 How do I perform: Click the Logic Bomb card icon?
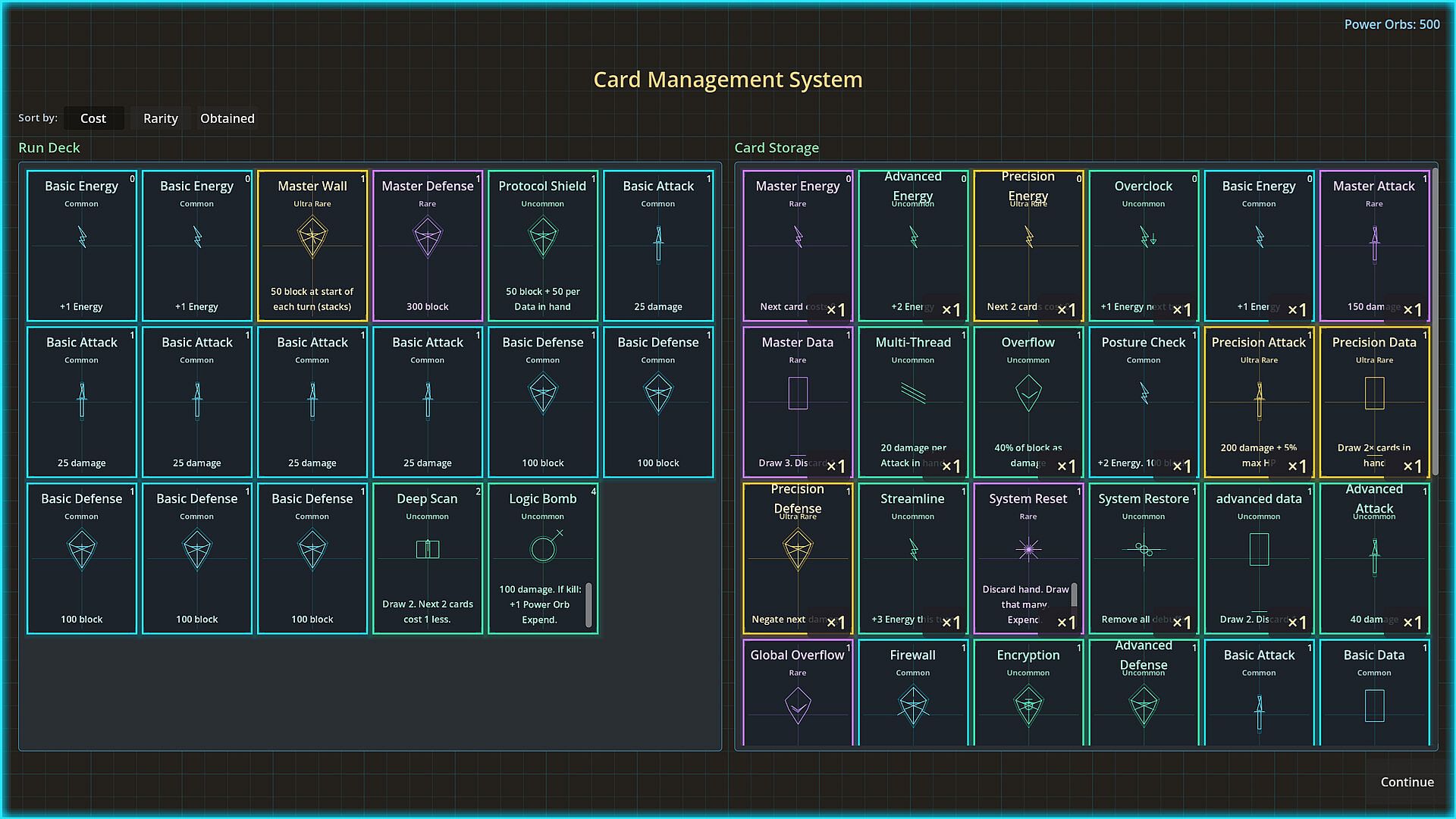click(x=544, y=548)
